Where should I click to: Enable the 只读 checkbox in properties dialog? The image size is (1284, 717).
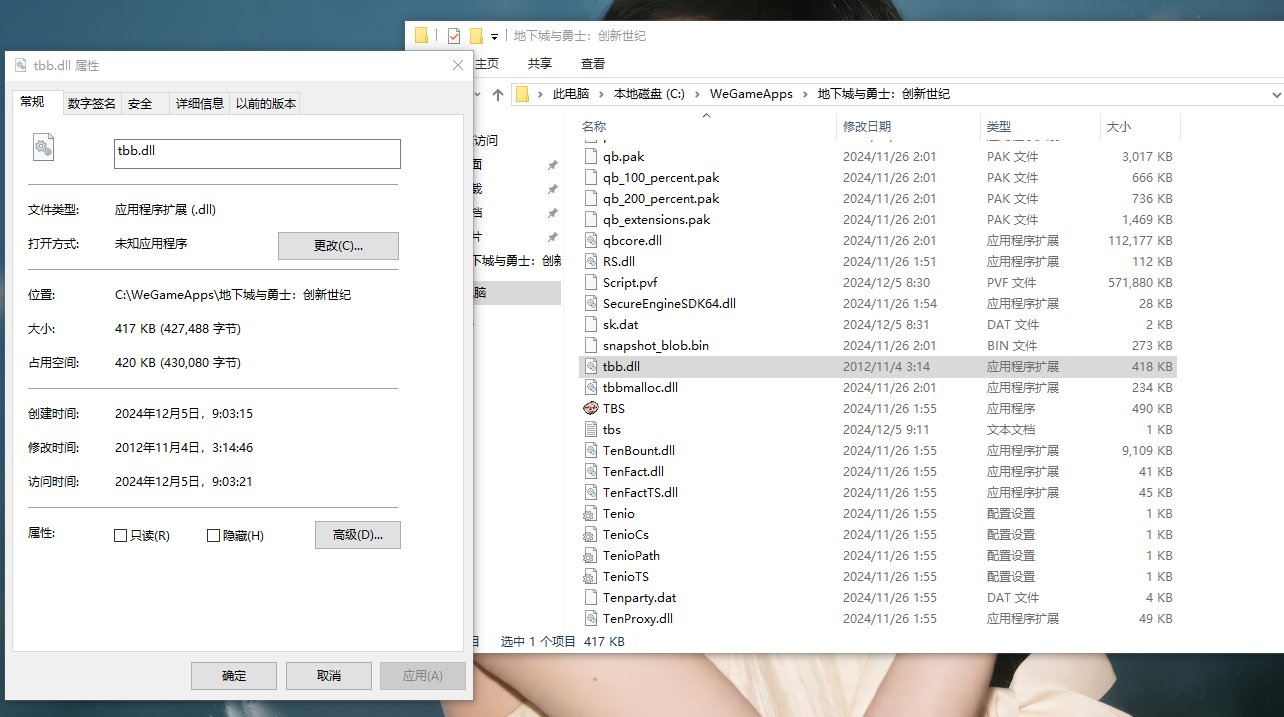click(x=118, y=535)
